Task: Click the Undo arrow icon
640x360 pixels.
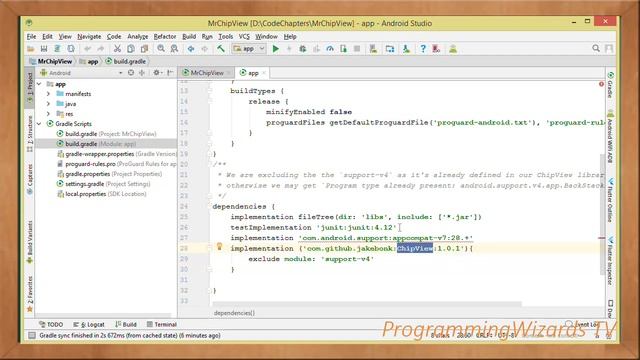Action: (x=87, y=49)
